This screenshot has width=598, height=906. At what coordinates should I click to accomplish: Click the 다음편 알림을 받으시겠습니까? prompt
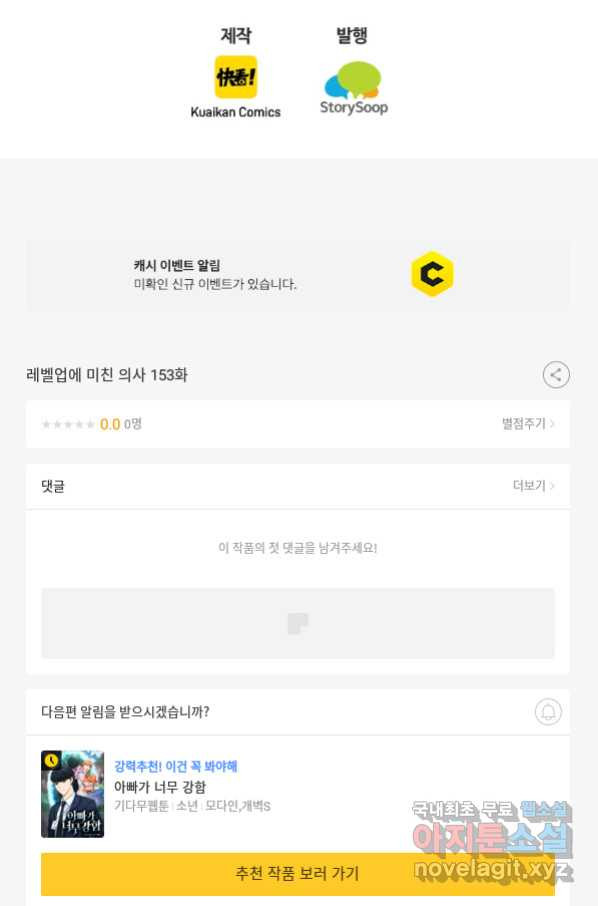pos(125,711)
